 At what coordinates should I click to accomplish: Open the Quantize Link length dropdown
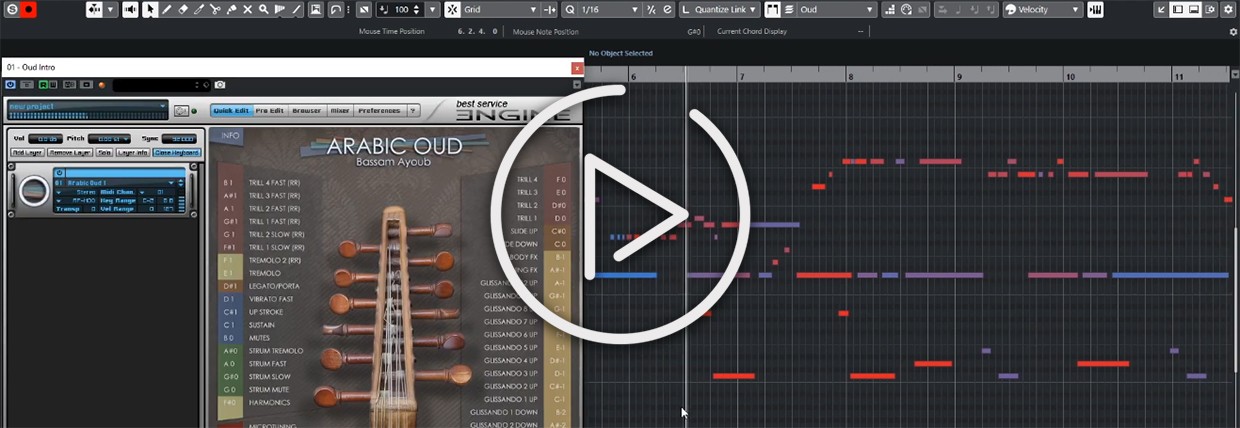click(x=718, y=9)
